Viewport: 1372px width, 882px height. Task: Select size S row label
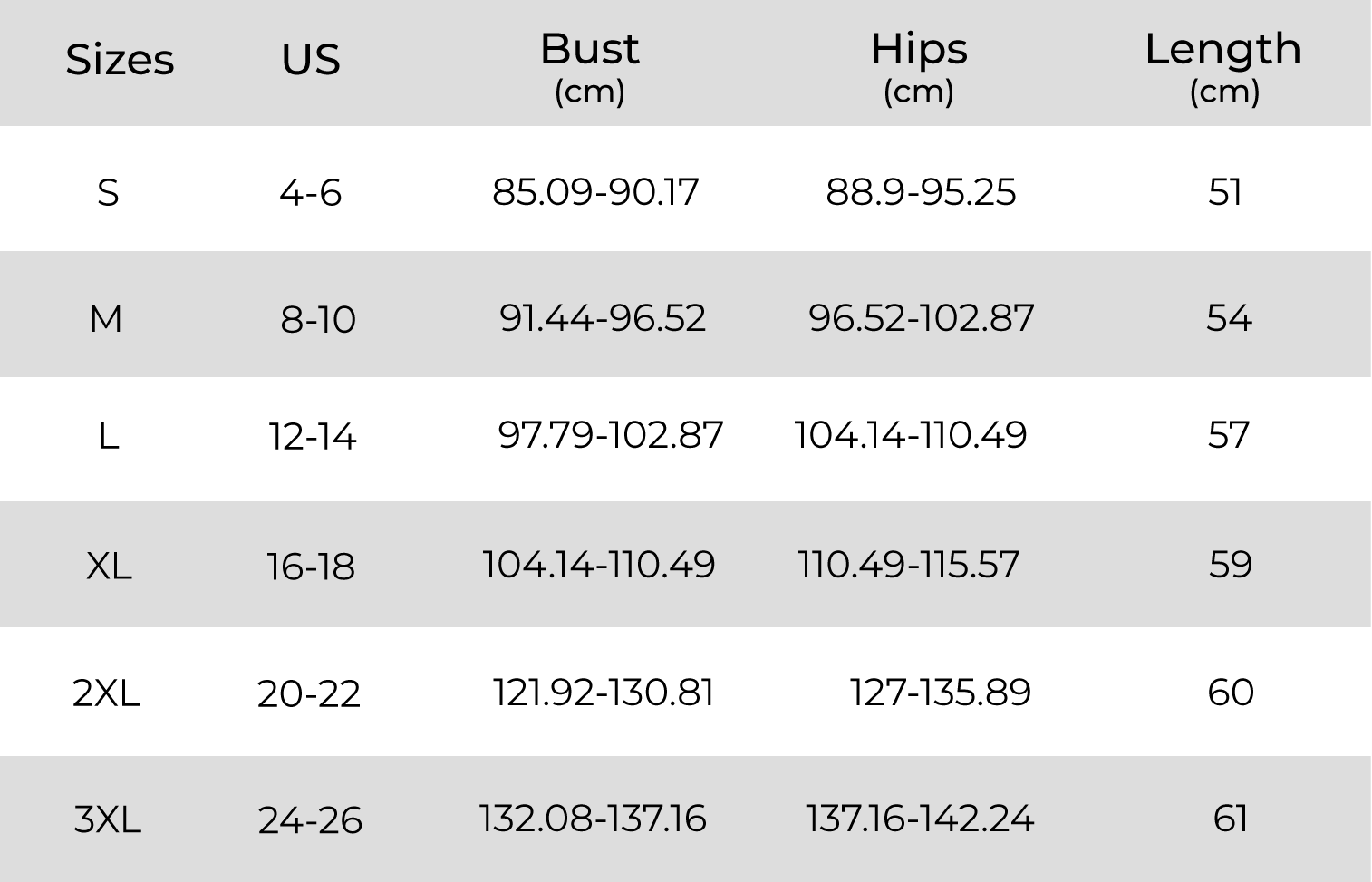(x=108, y=192)
